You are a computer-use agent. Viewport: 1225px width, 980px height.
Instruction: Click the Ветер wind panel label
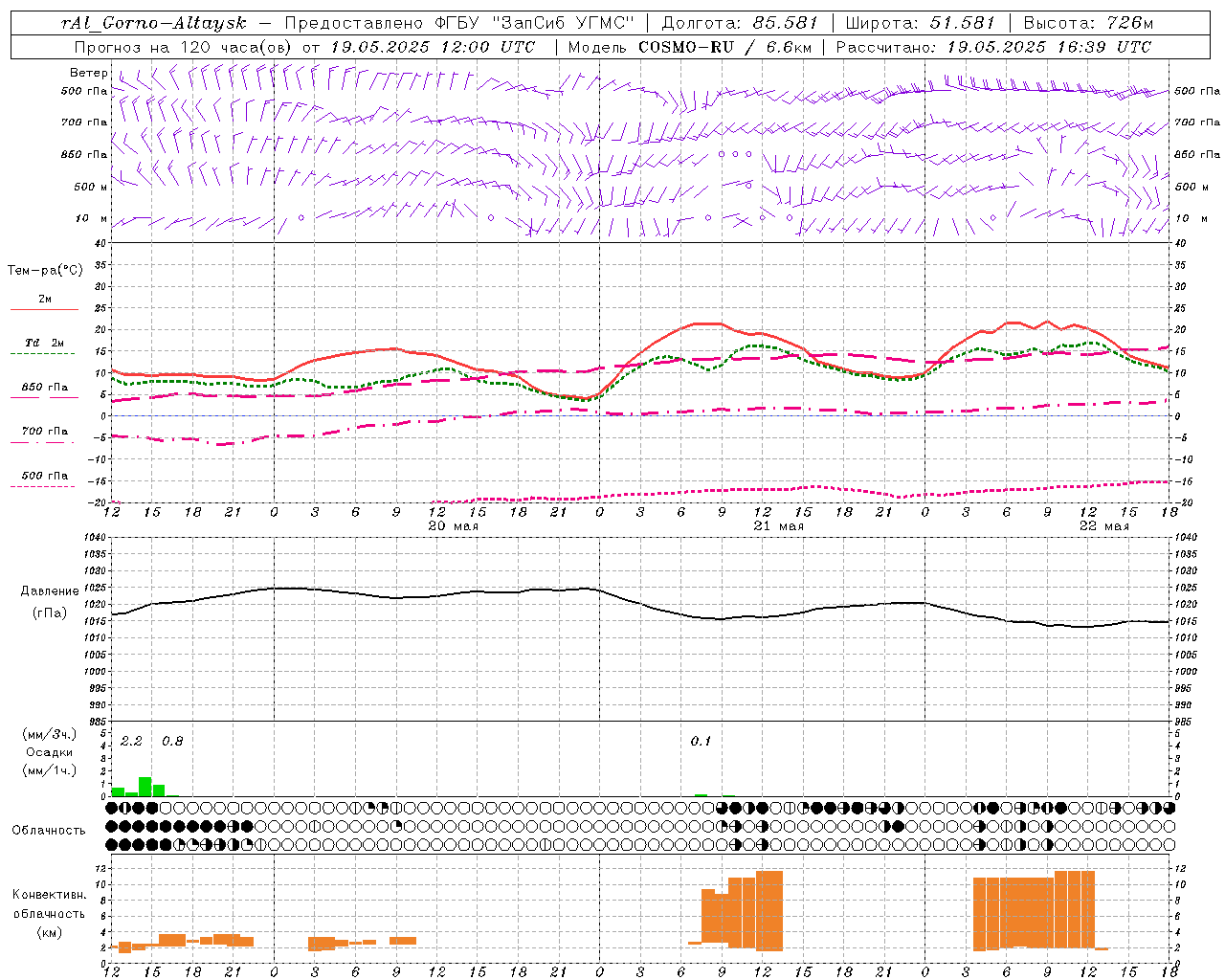pyautogui.click(x=89, y=73)
